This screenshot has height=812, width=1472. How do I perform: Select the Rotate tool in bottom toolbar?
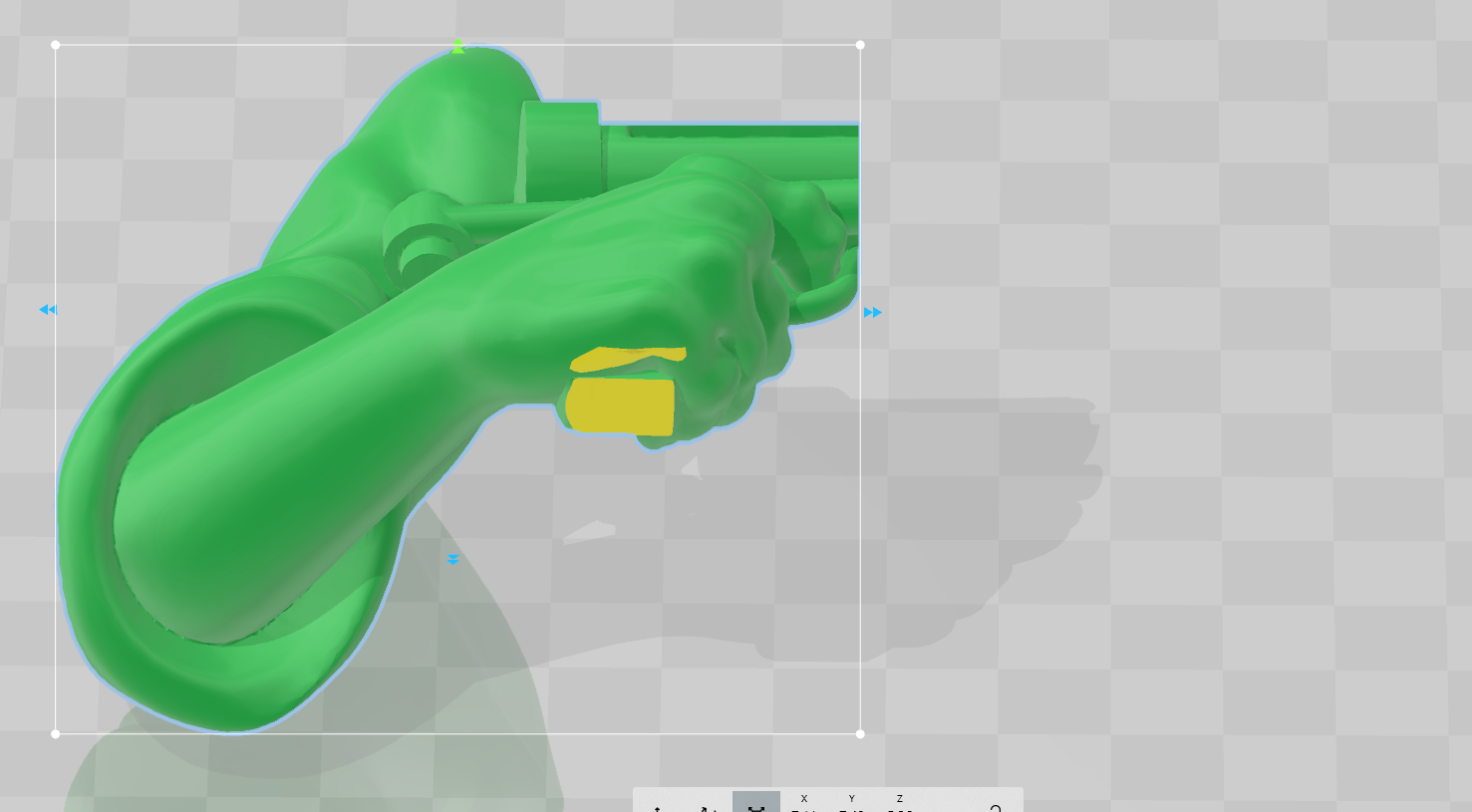point(708,808)
